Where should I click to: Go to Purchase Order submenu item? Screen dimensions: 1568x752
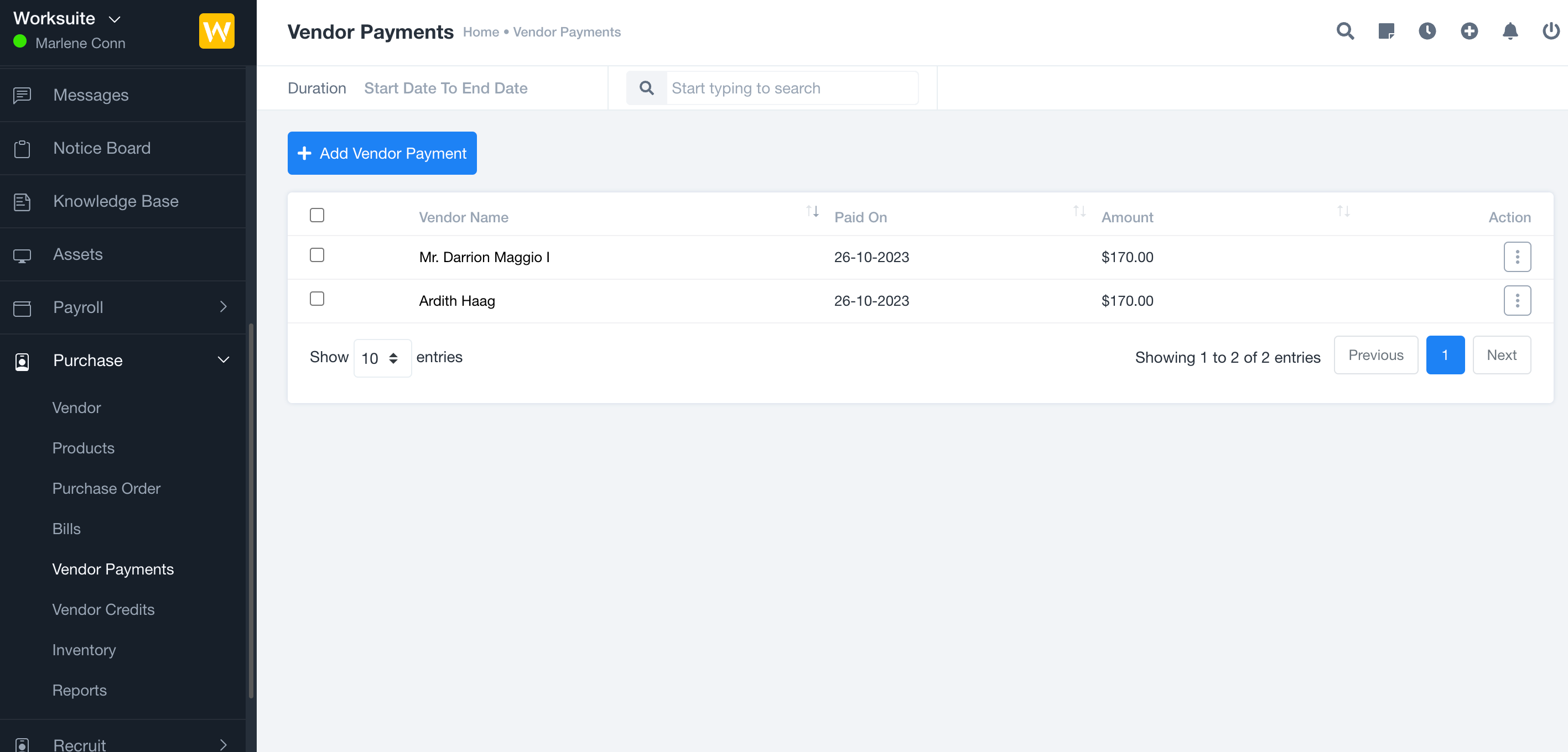pos(106,488)
